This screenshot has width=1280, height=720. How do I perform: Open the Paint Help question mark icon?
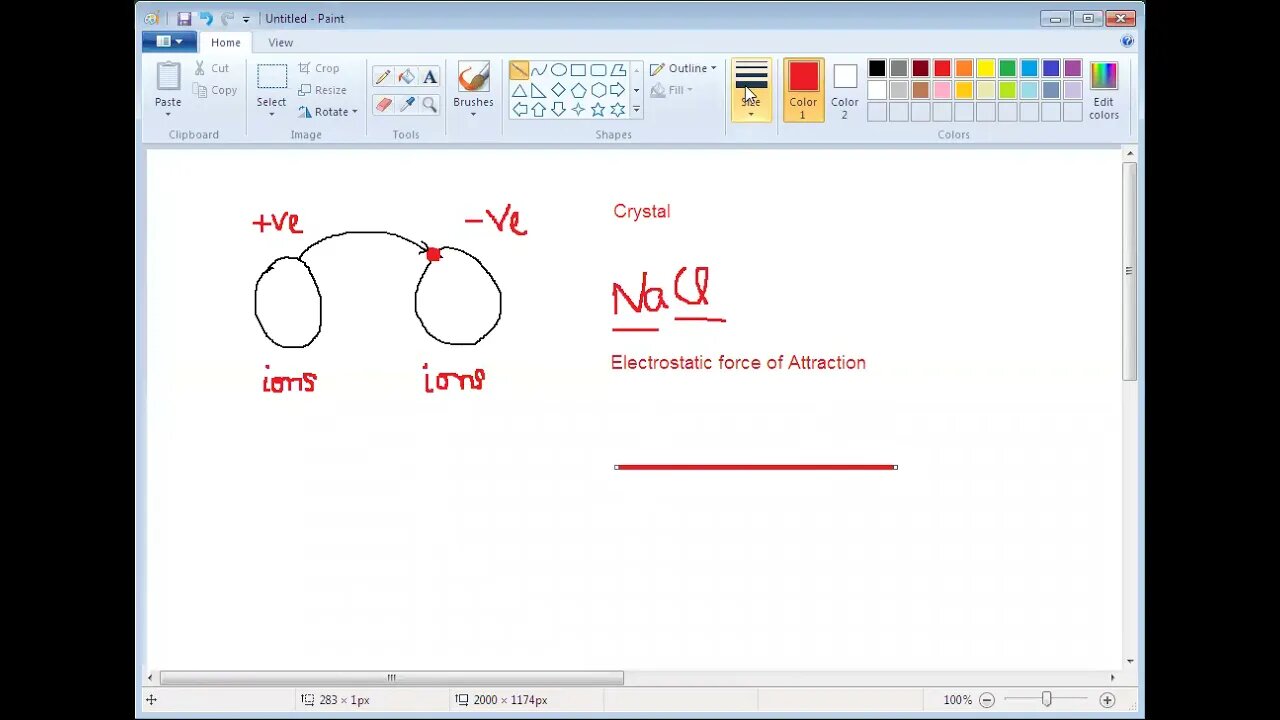click(x=1127, y=41)
